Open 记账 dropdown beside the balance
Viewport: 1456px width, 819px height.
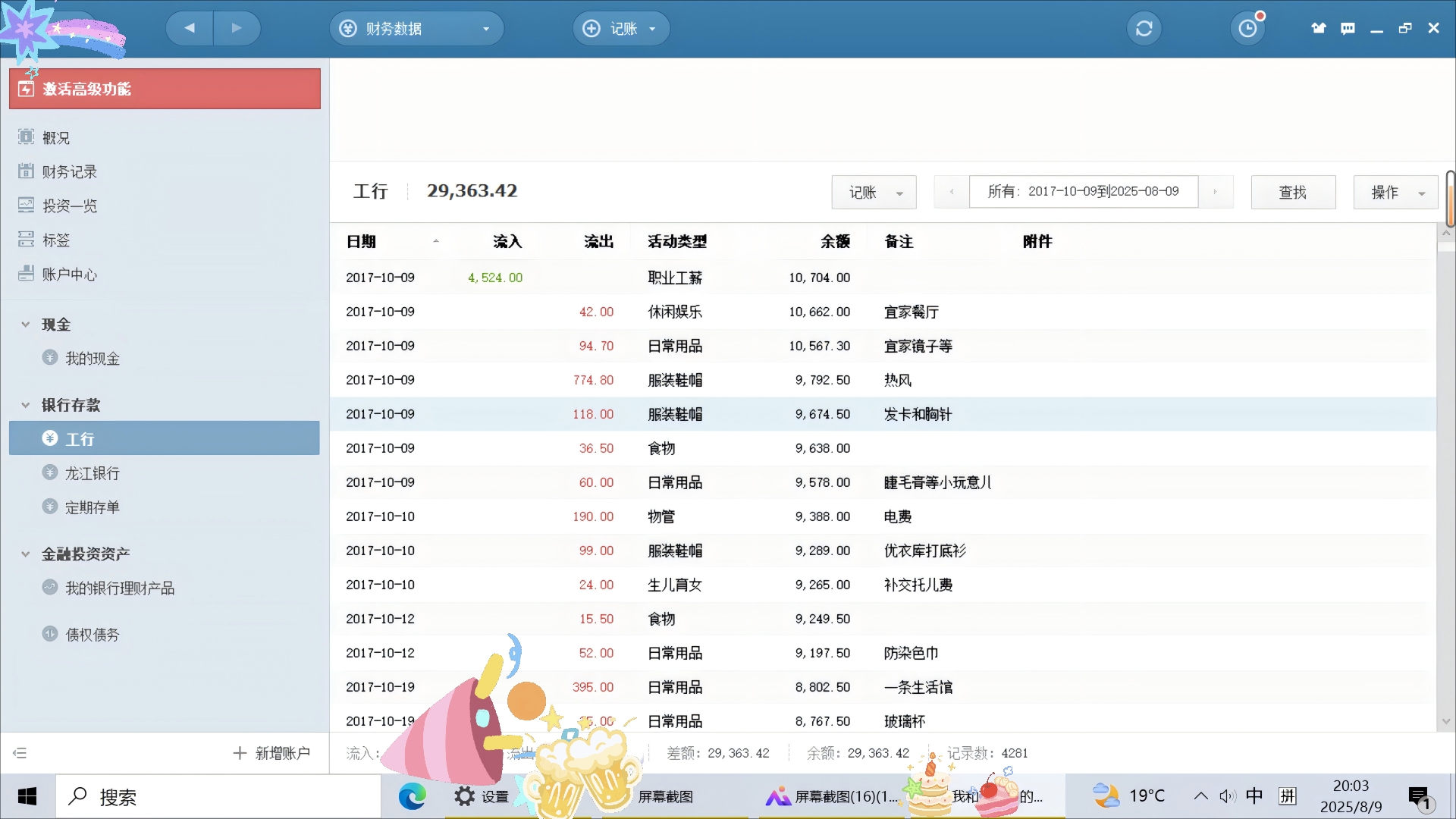pyautogui.click(x=874, y=192)
